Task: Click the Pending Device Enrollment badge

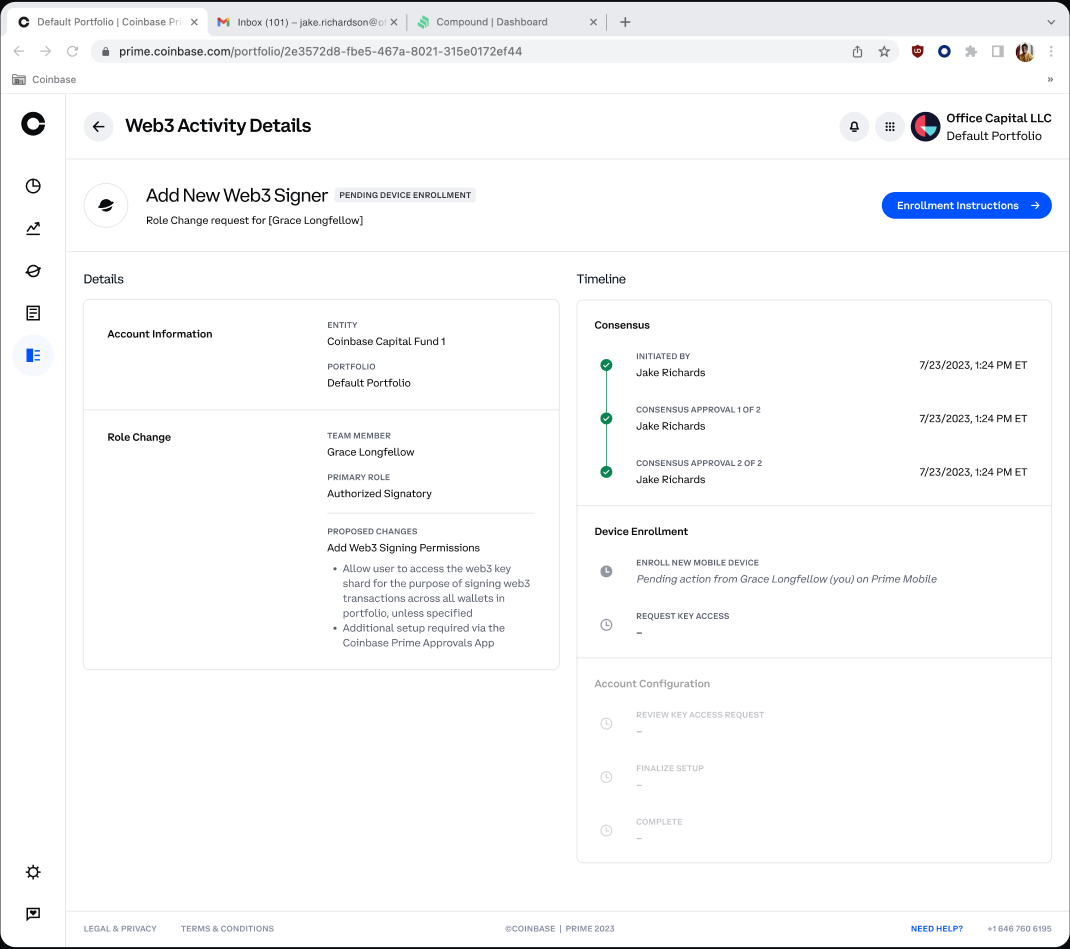Action: tap(405, 195)
